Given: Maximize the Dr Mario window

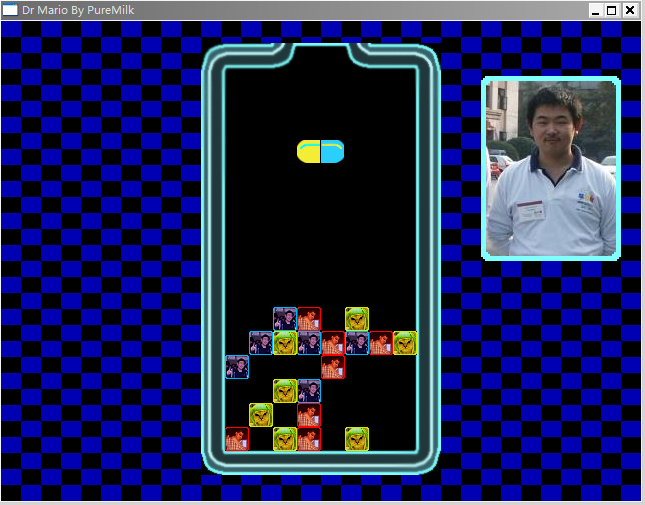Looking at the screenshot, I should tap(612, 10).
